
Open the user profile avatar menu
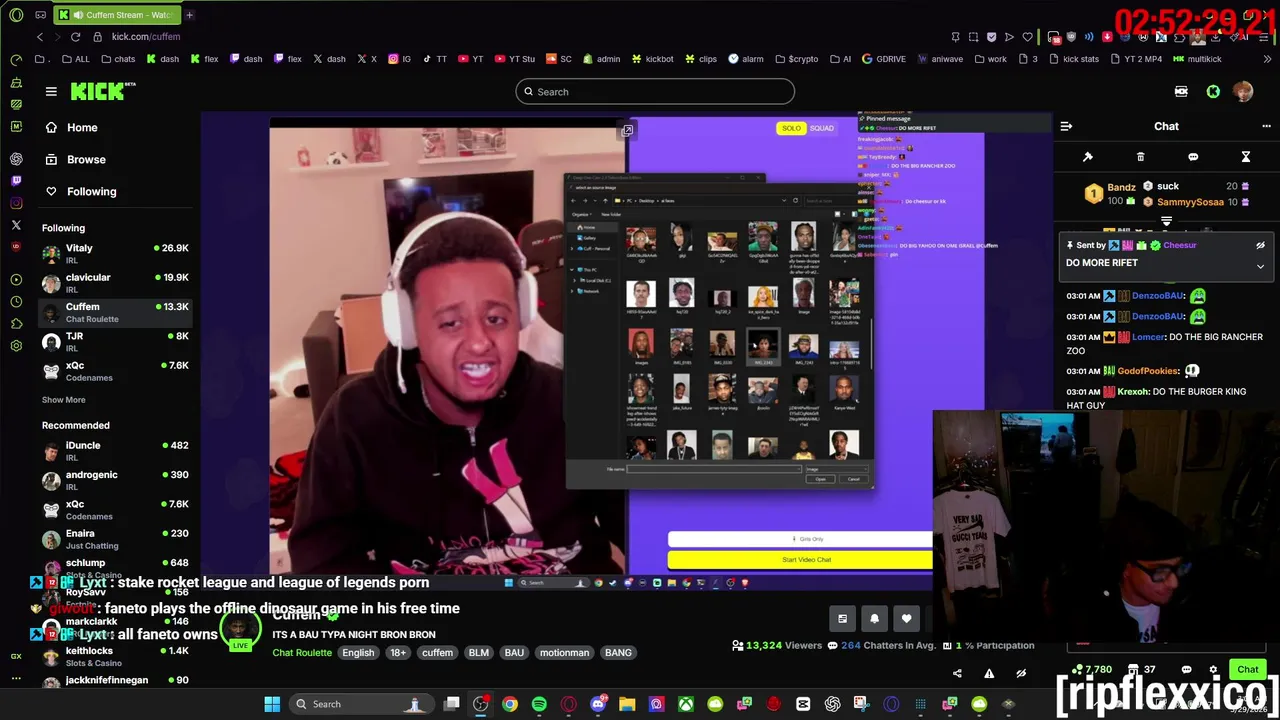tap(1243, 92)
